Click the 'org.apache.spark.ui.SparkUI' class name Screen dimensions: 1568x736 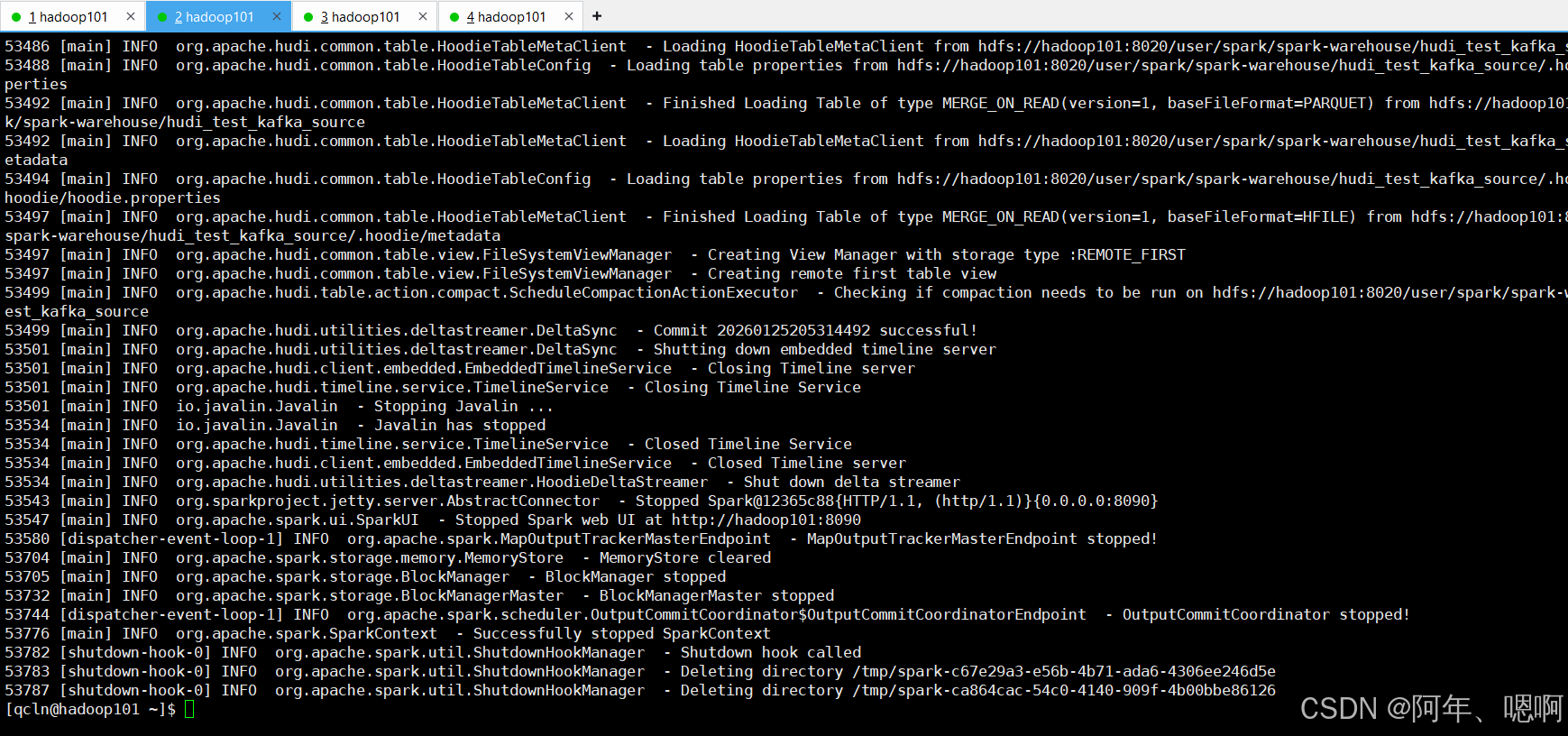(x=298, y=520)
